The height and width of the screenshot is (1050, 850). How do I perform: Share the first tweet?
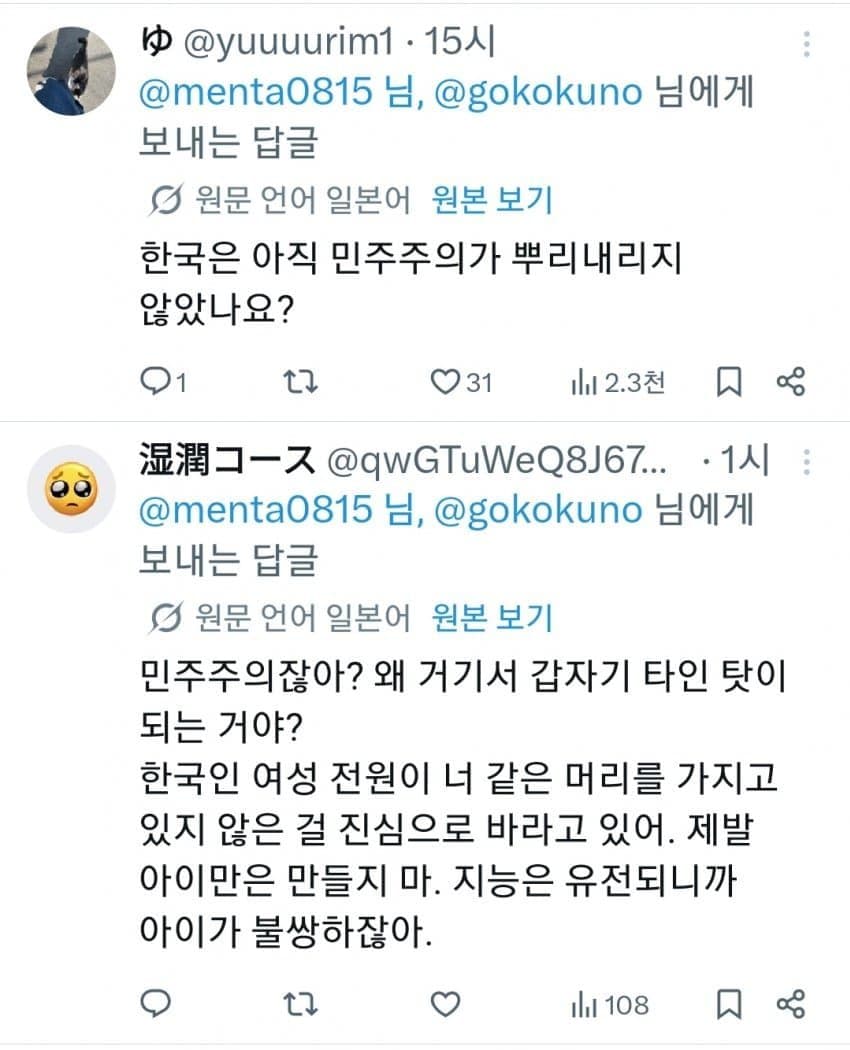click(x=790, y=382)
